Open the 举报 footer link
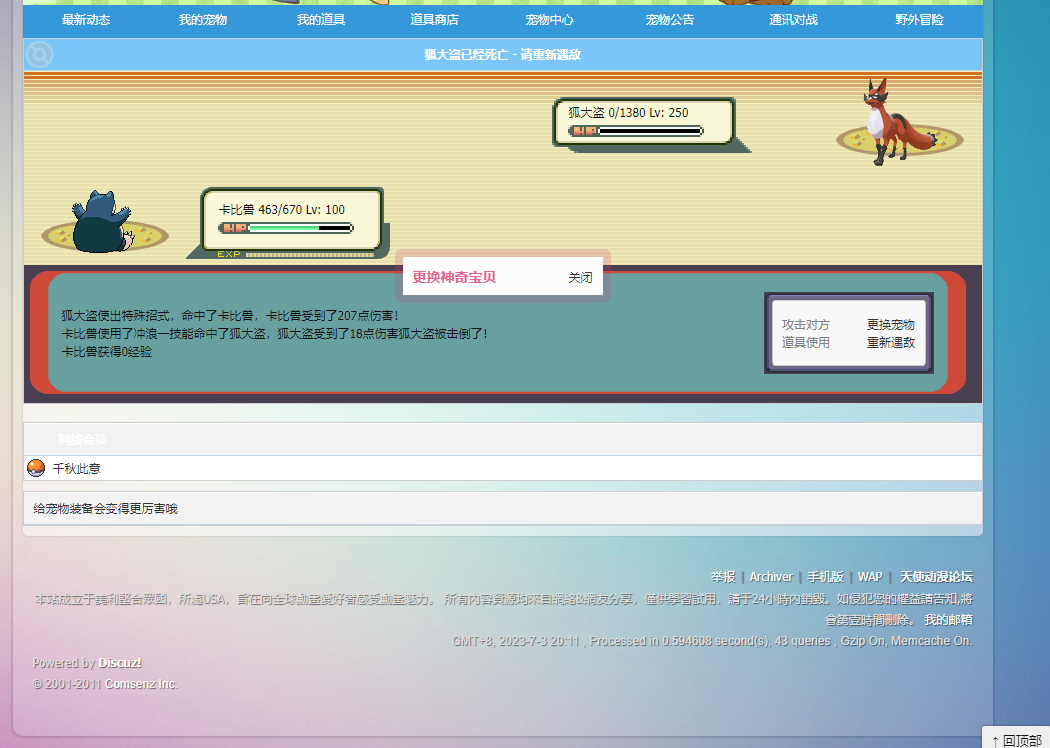Image resolution: width=1050 pixels, height=748 pixels. pos(723,577)
